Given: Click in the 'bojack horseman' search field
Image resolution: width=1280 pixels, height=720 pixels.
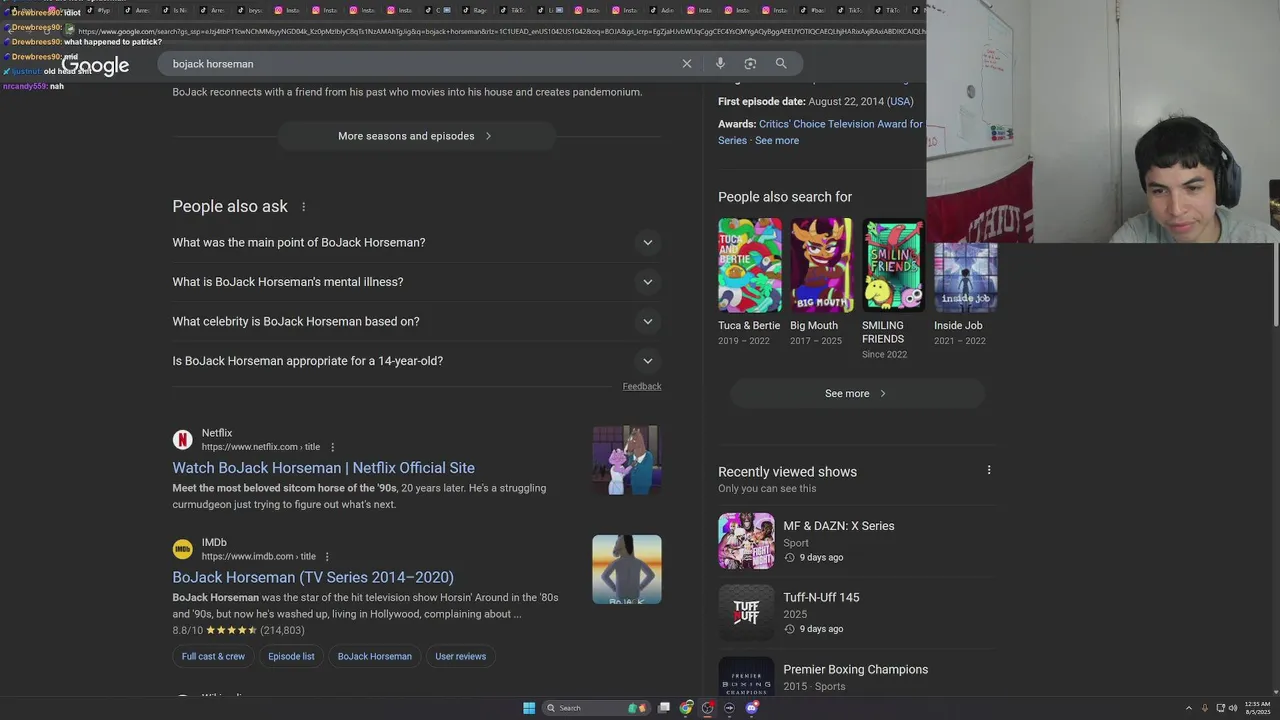Looking at the screenshot, I should coord(420,64).
